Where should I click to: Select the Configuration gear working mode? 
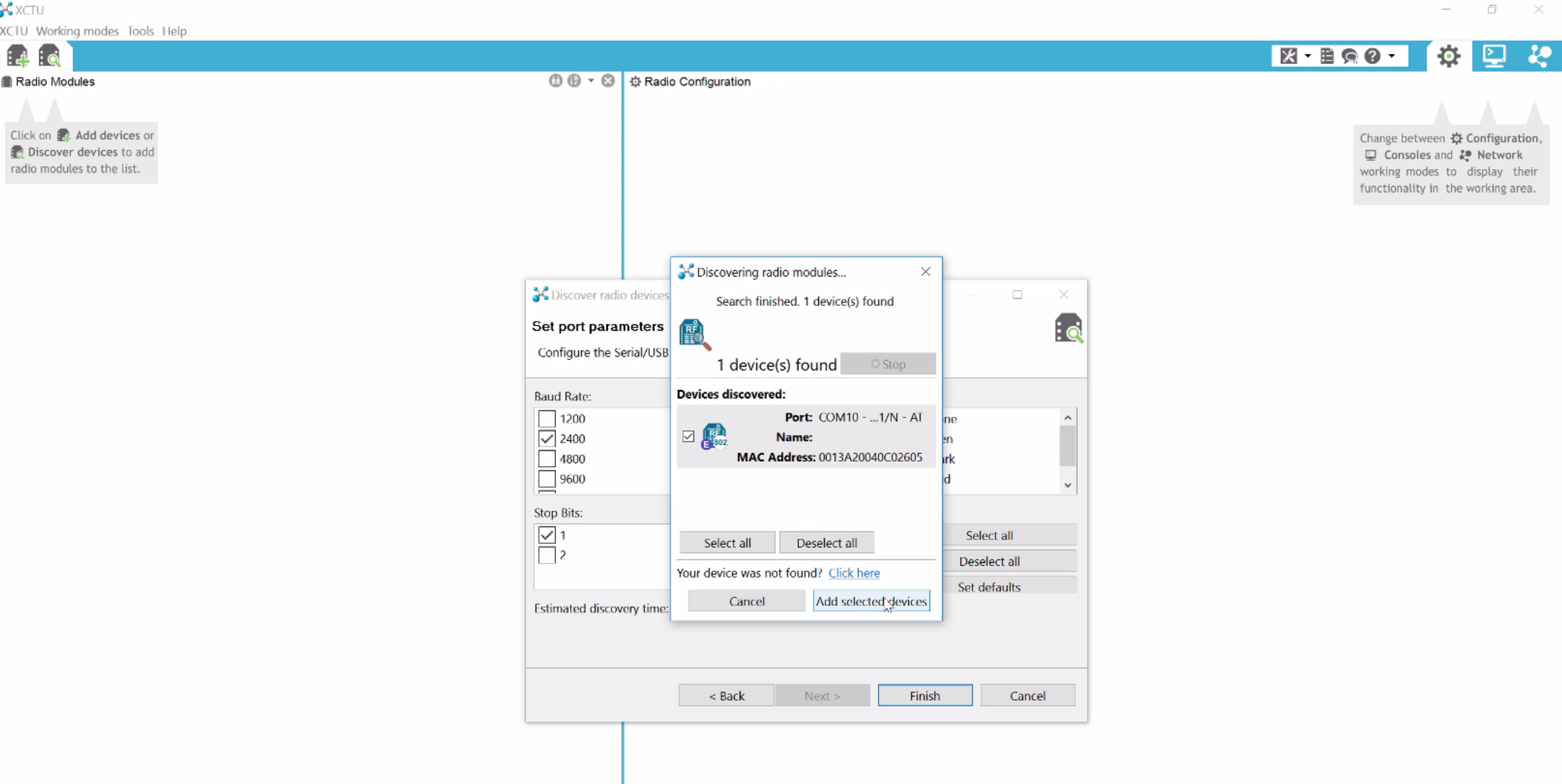click(x=1448, y=56)
